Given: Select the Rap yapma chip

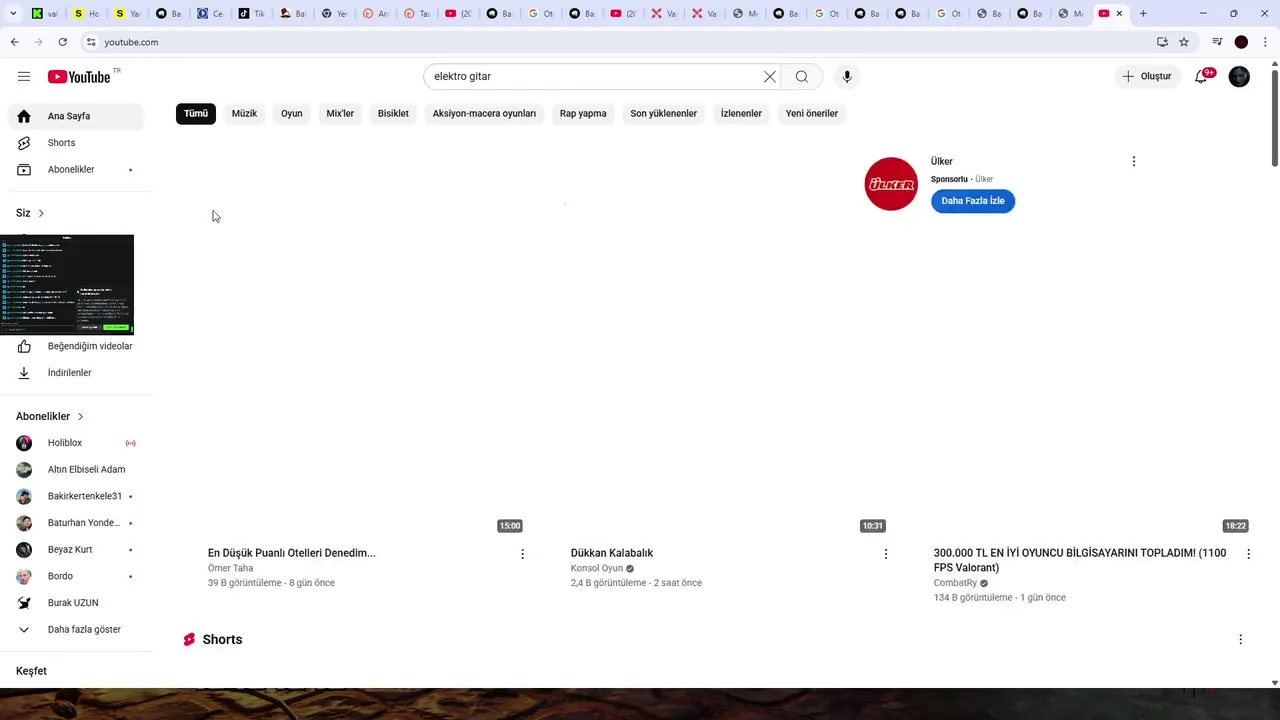Looking at the screenshot, I should (583, 114).
